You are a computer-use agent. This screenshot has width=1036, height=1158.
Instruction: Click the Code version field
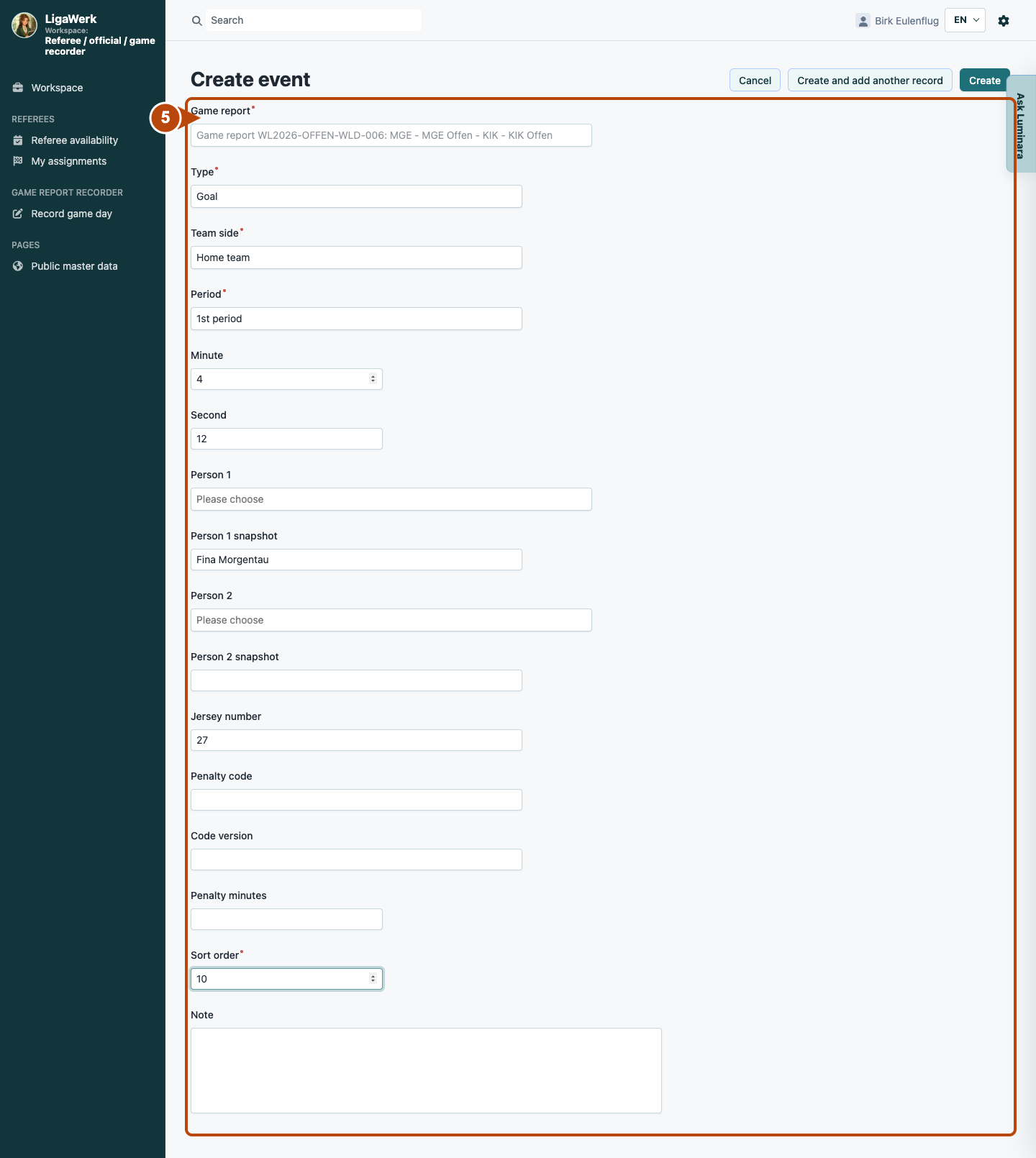356,860
